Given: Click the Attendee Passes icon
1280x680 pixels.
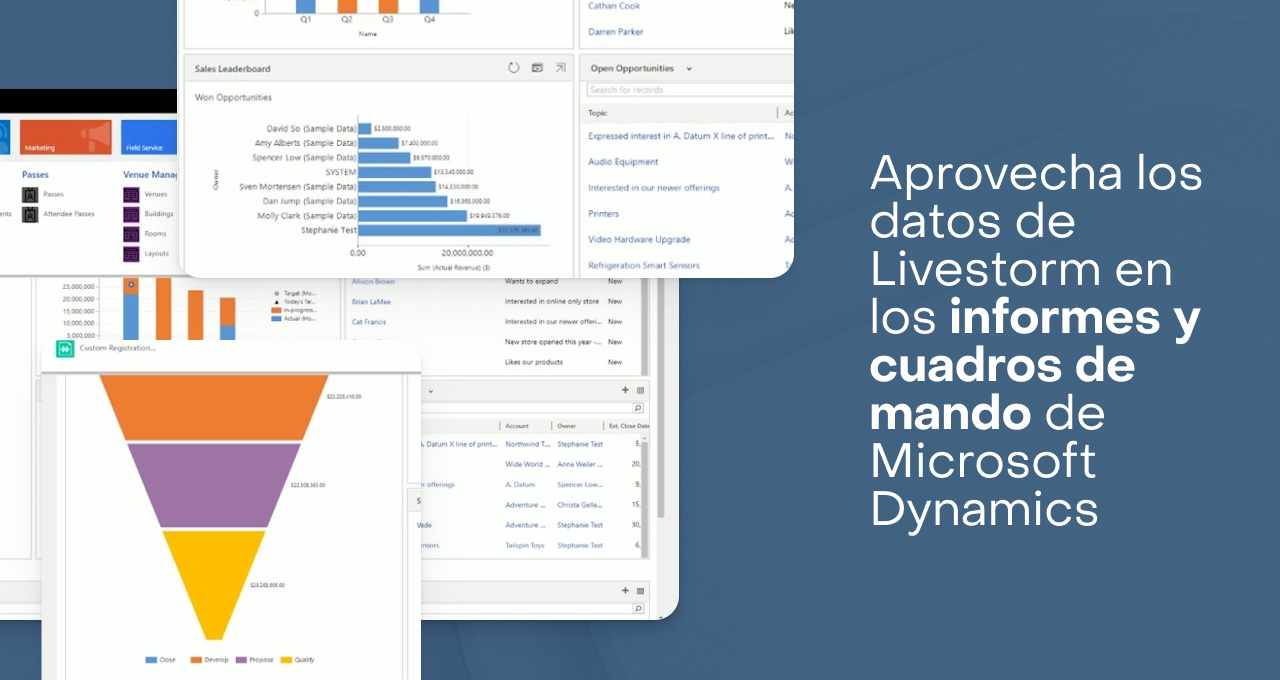Looking at the screenshot, I should click(30, 214).
